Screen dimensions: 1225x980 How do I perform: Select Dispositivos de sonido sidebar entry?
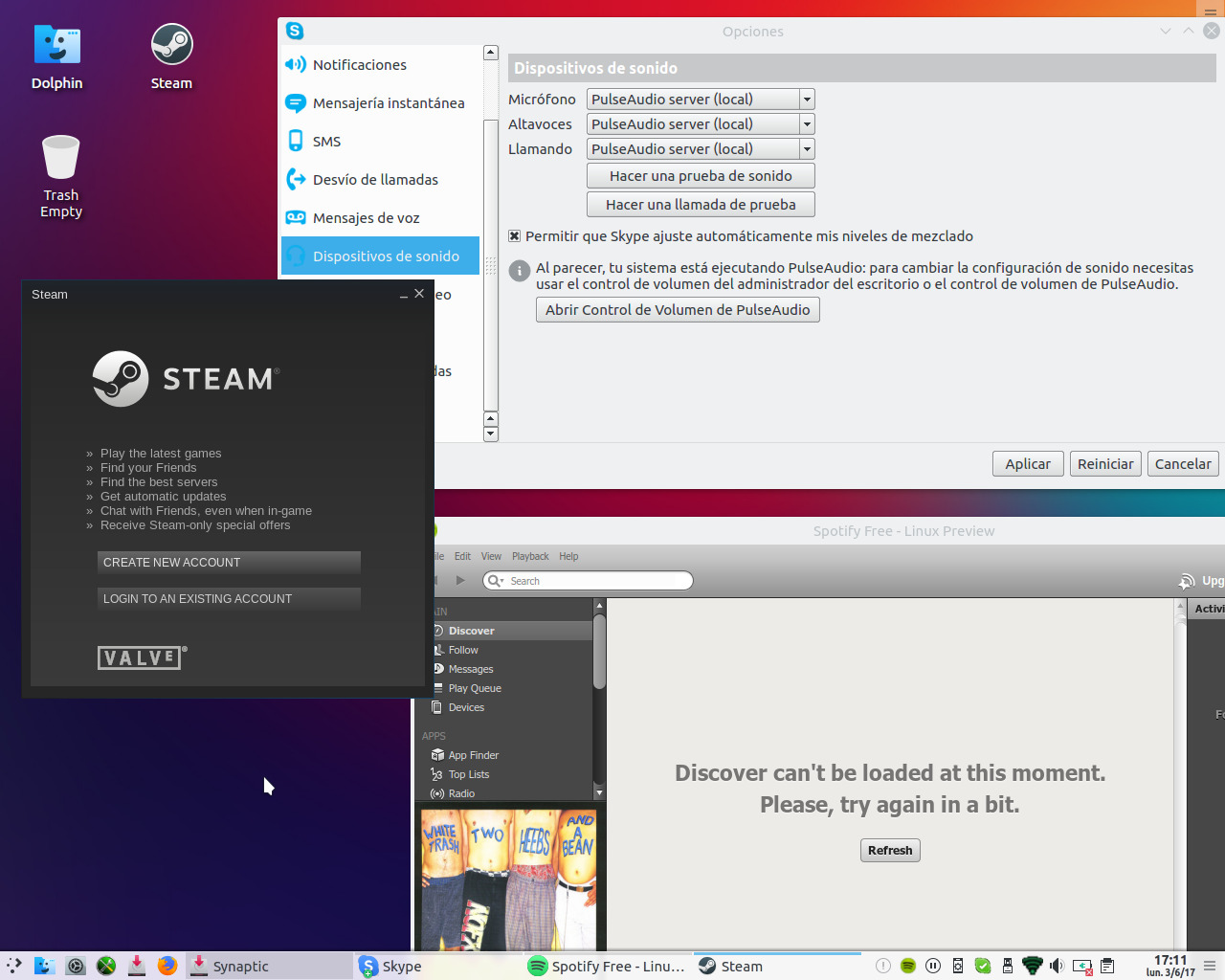pyautogui.click(x=380, y=256)
